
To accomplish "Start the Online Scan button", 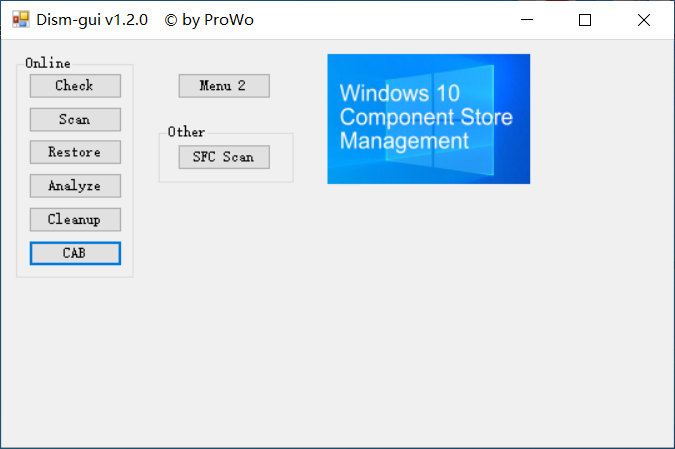I will [x=75, y=119].
